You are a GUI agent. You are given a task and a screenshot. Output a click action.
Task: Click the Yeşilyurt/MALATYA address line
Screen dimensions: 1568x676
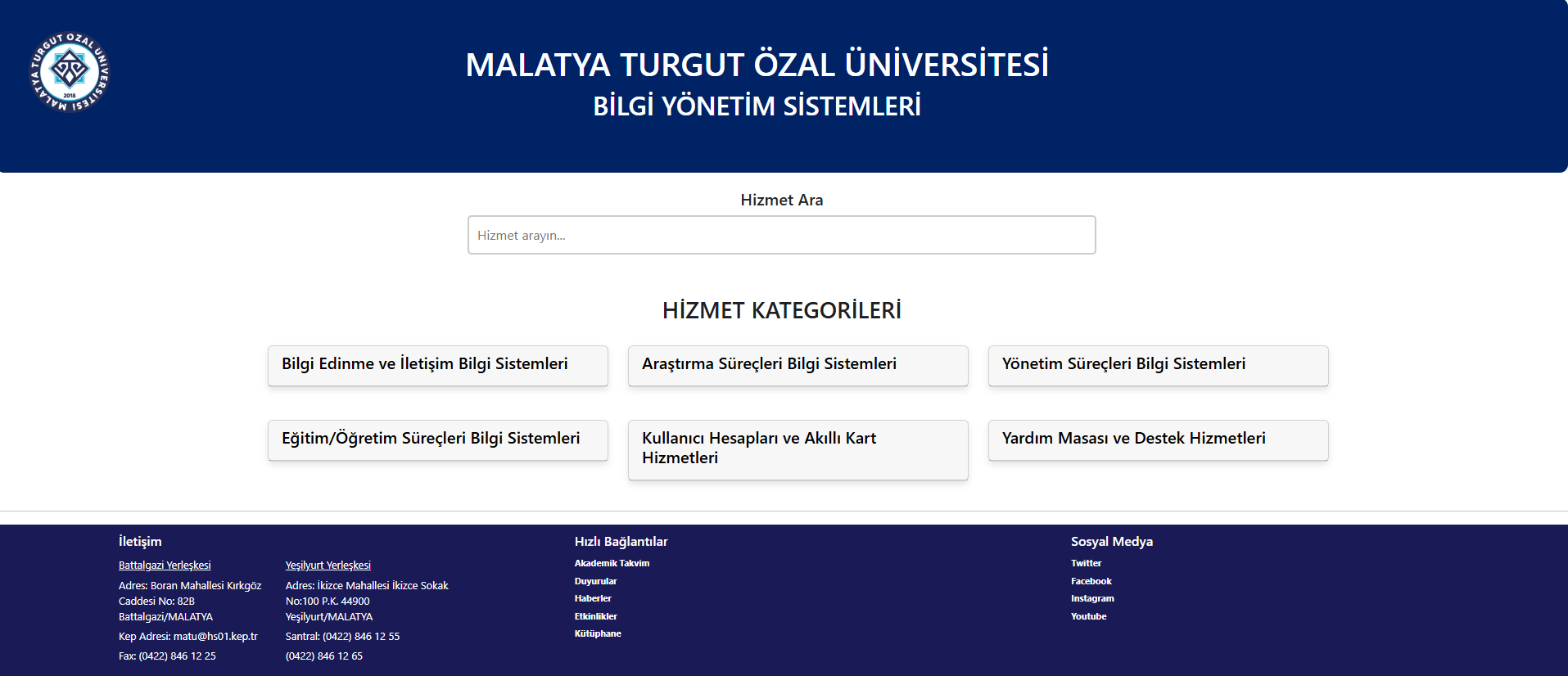[x=329, y=617]
